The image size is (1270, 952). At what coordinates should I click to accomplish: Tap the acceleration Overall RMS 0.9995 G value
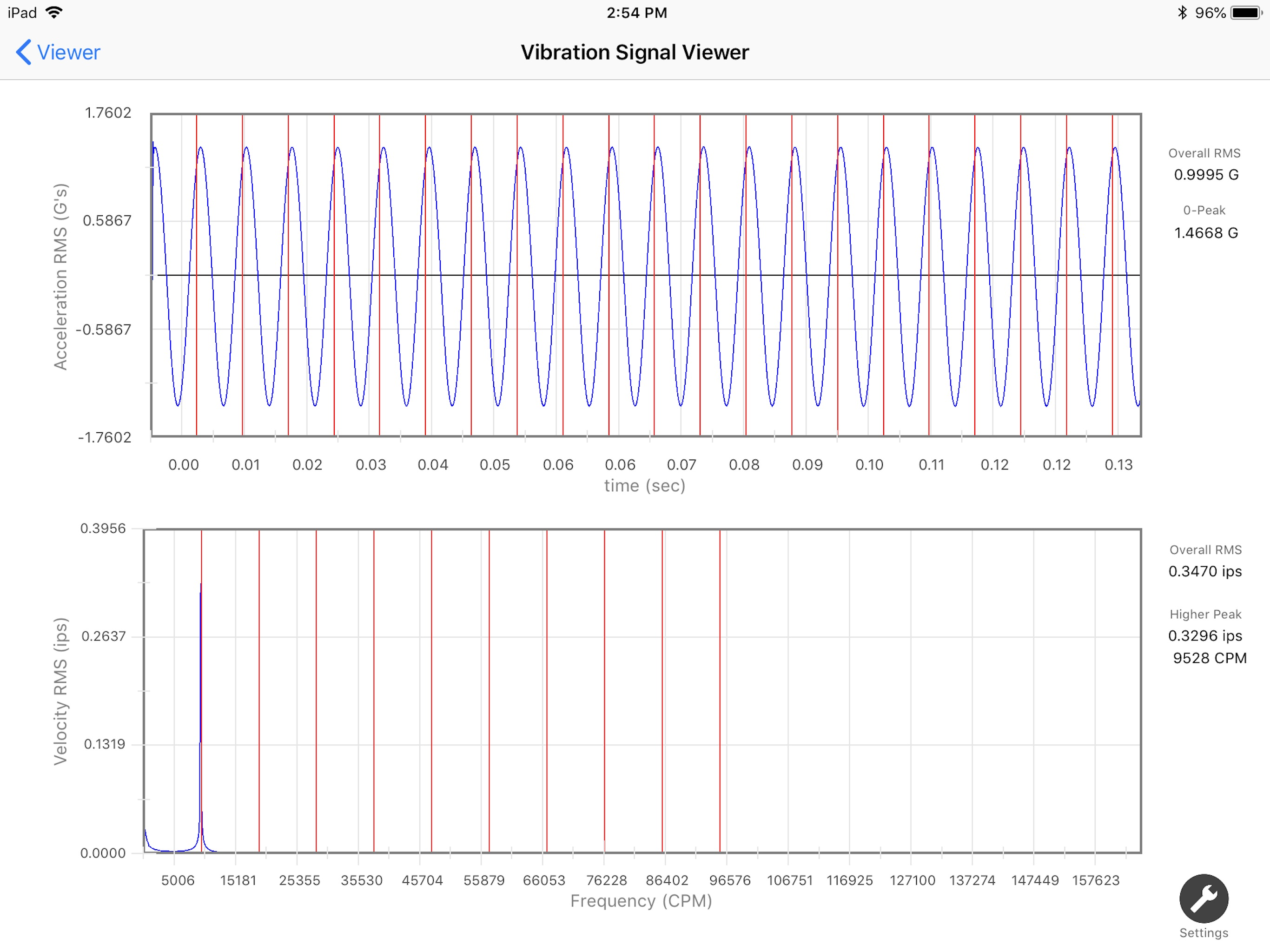1206,175
